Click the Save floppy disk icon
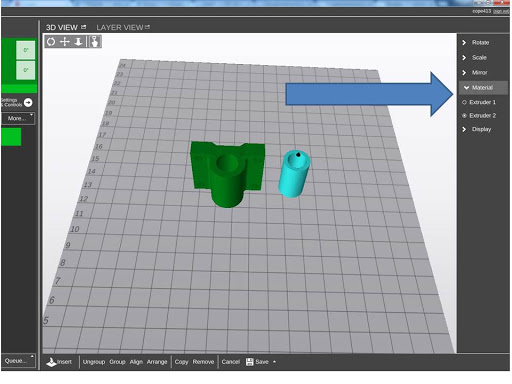 (x=249, y=362)
